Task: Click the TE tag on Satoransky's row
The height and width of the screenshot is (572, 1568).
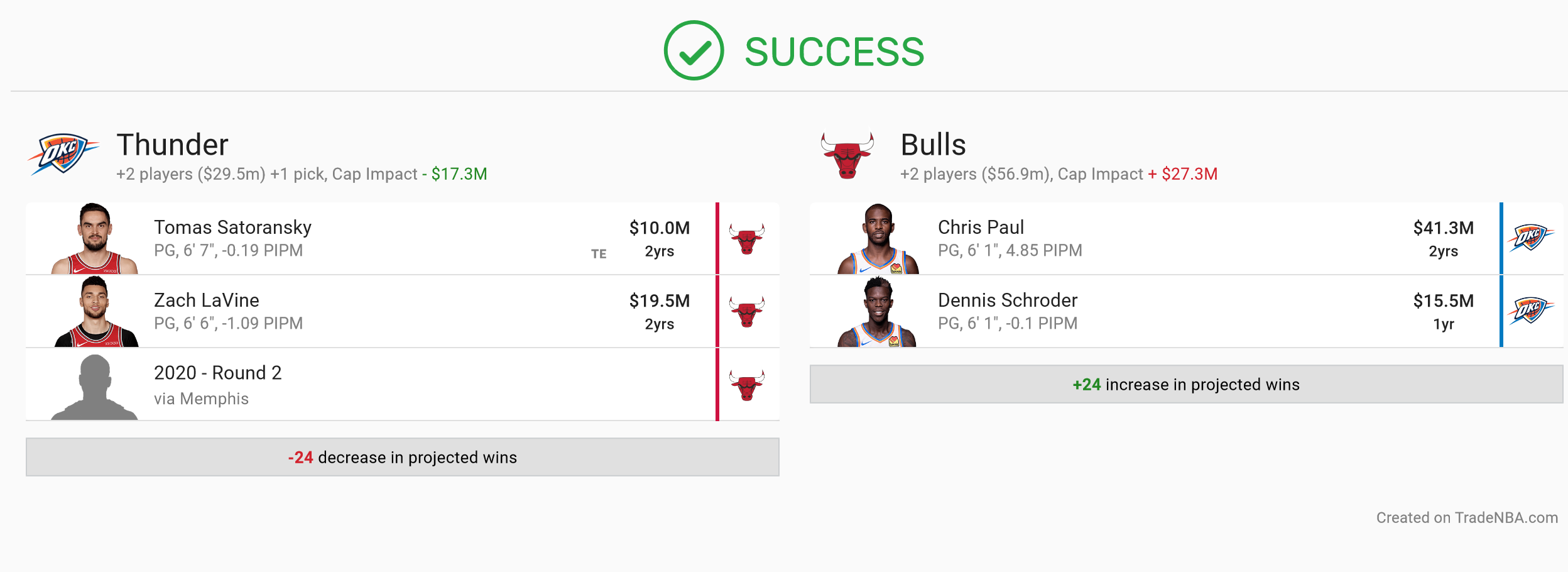Action: click(x=599, y=254)
